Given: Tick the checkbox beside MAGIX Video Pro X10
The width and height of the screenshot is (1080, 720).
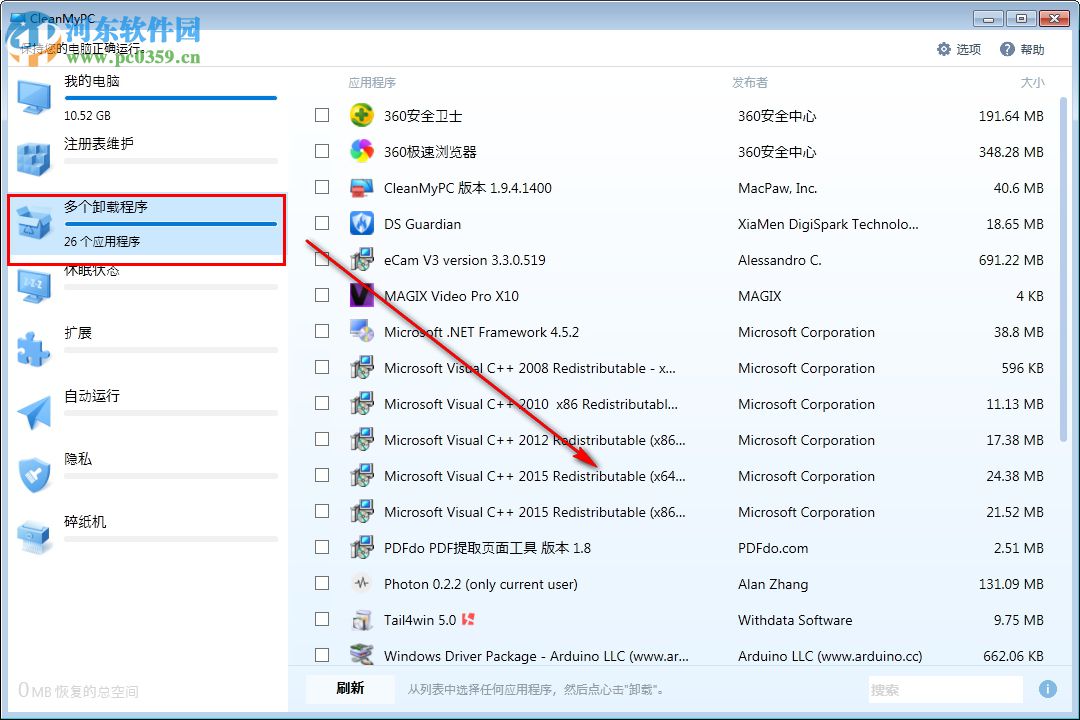Looking at the screenshot, I should pyautogui.click(x=321, y=295).
